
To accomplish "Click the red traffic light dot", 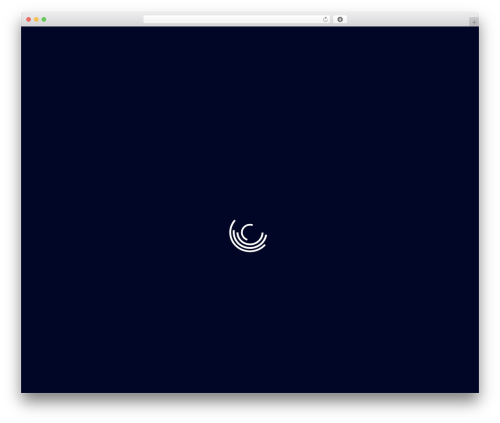I will (x=29, y=20).
